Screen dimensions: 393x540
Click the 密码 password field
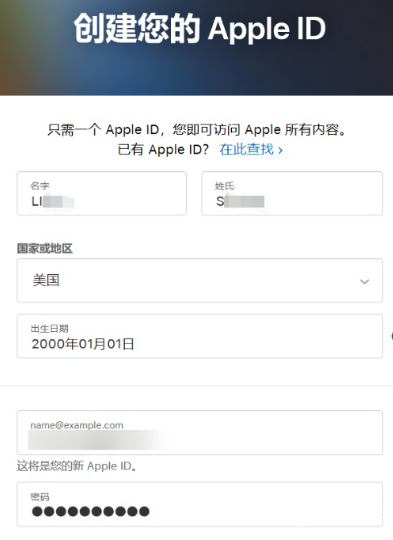click(x=200, y=504)
